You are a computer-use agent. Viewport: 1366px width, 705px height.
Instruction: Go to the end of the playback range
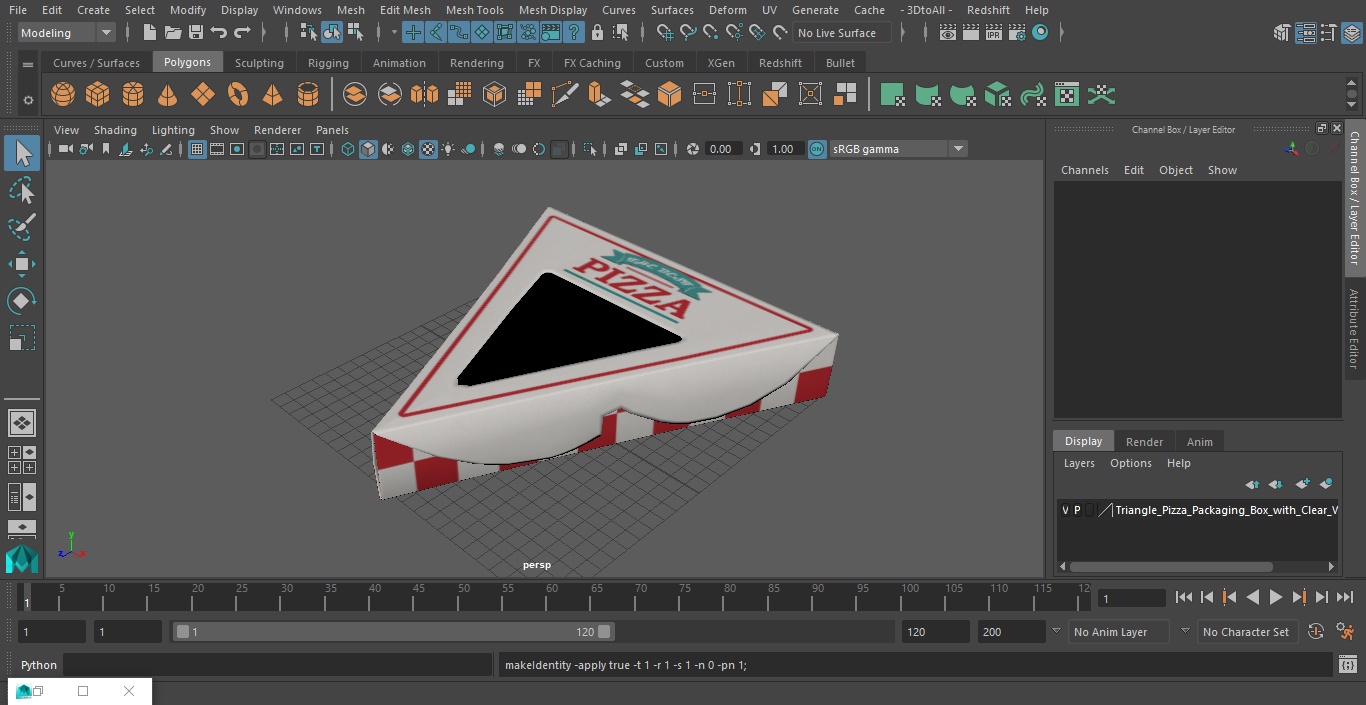point(1345,597)
